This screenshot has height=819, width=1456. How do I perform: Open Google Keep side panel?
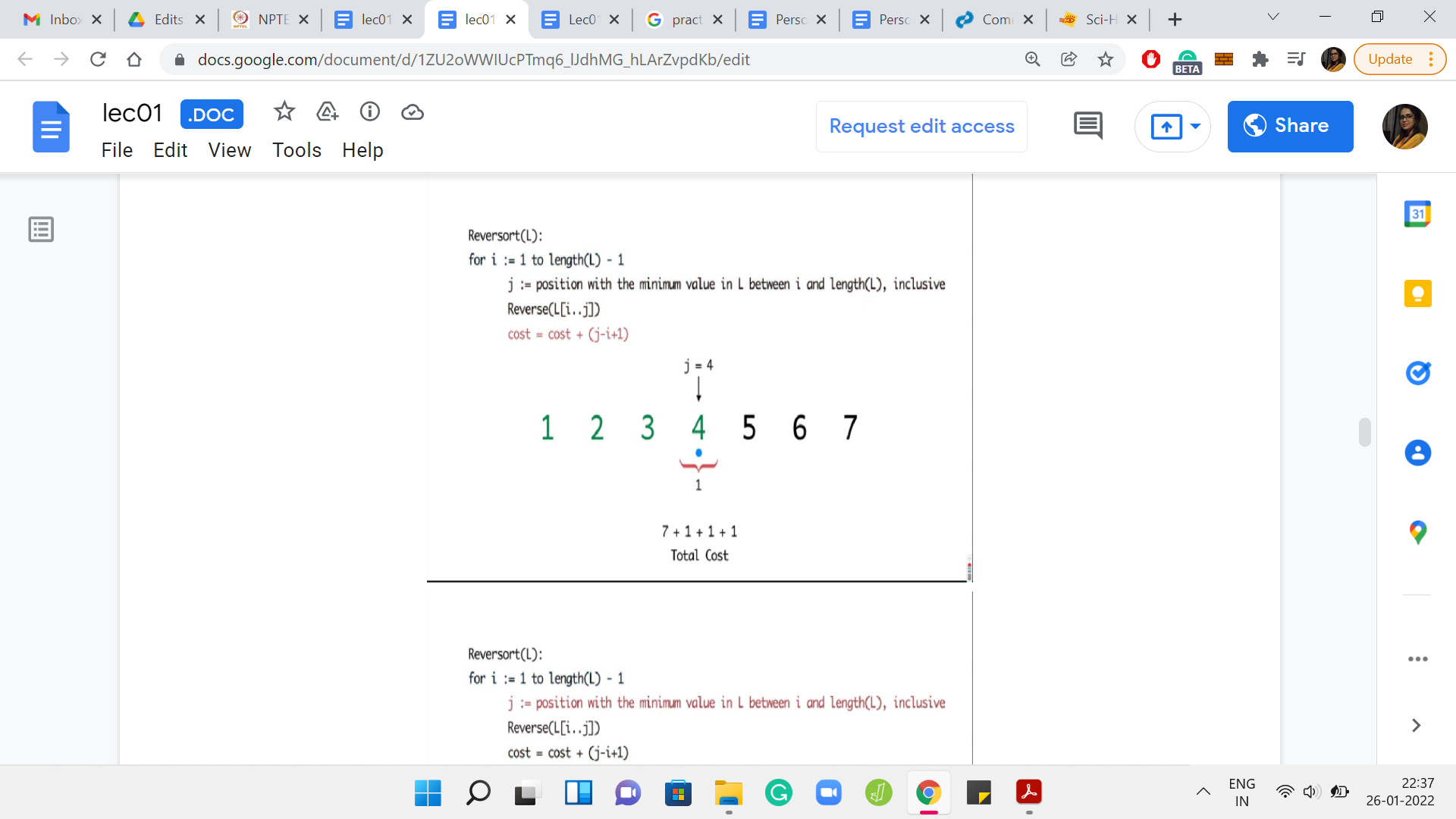coord(1417,293)
